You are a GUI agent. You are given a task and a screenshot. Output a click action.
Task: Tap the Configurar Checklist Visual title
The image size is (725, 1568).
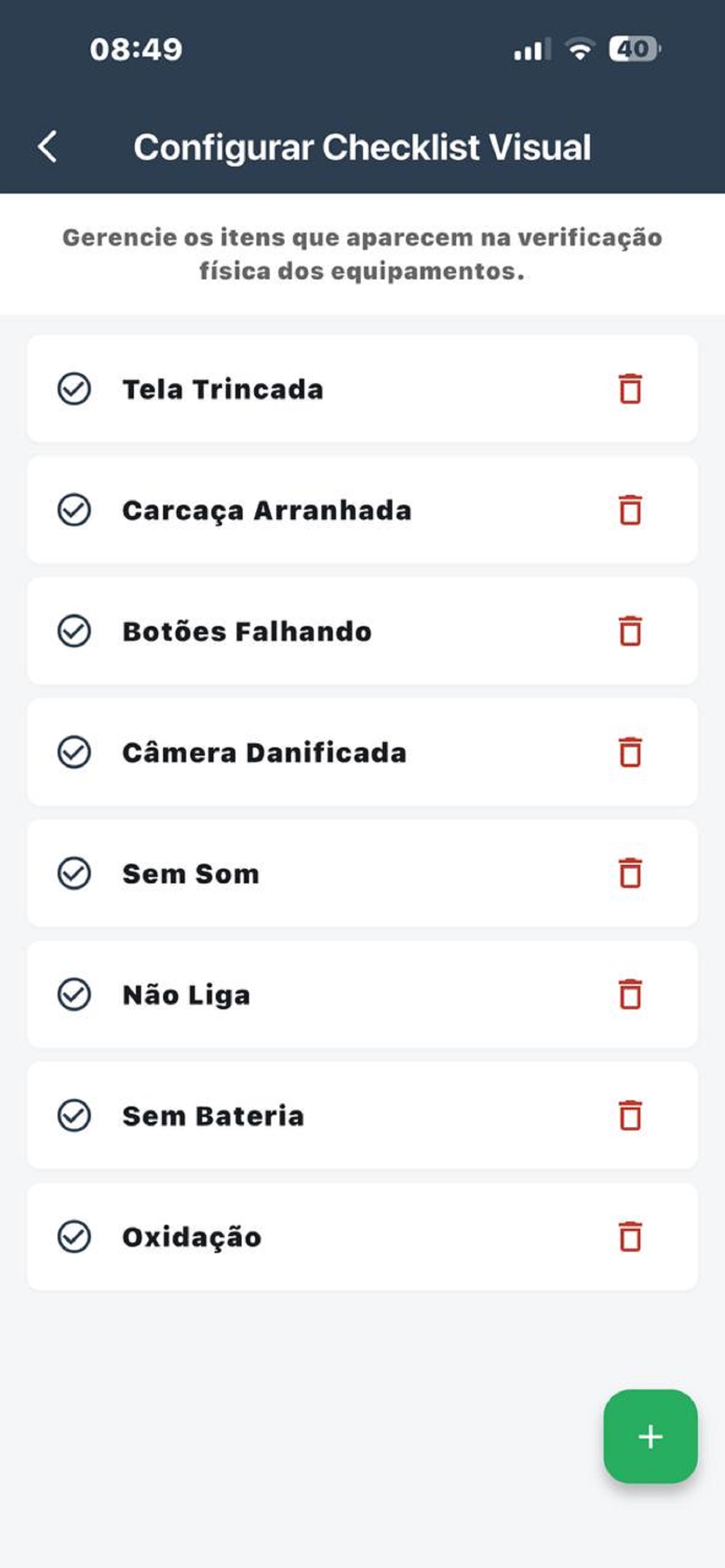pos(362,147)
